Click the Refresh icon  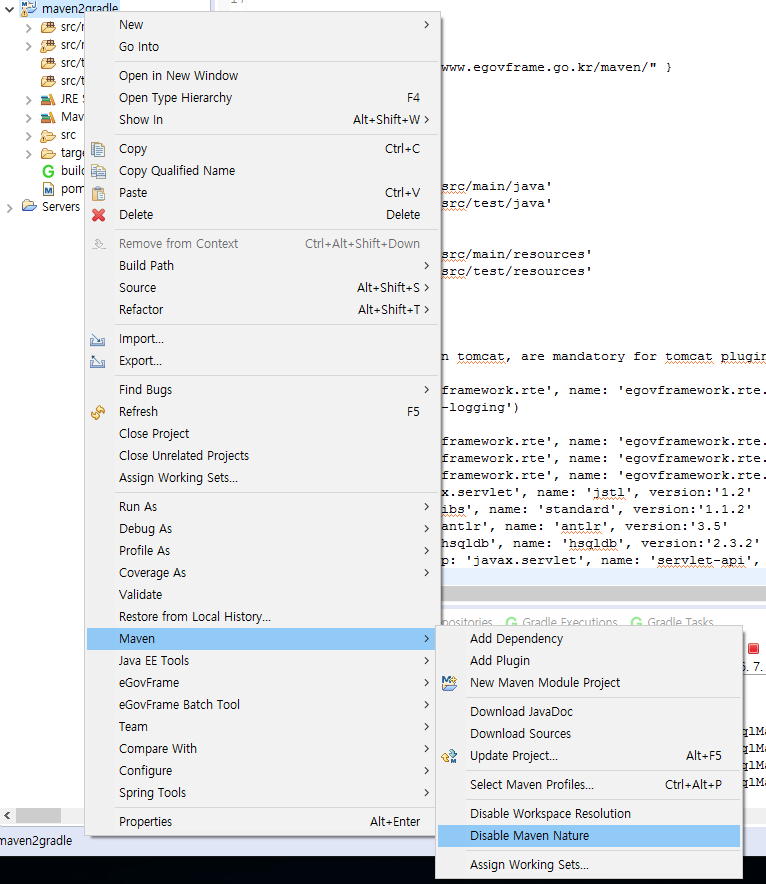click(98, 412)
